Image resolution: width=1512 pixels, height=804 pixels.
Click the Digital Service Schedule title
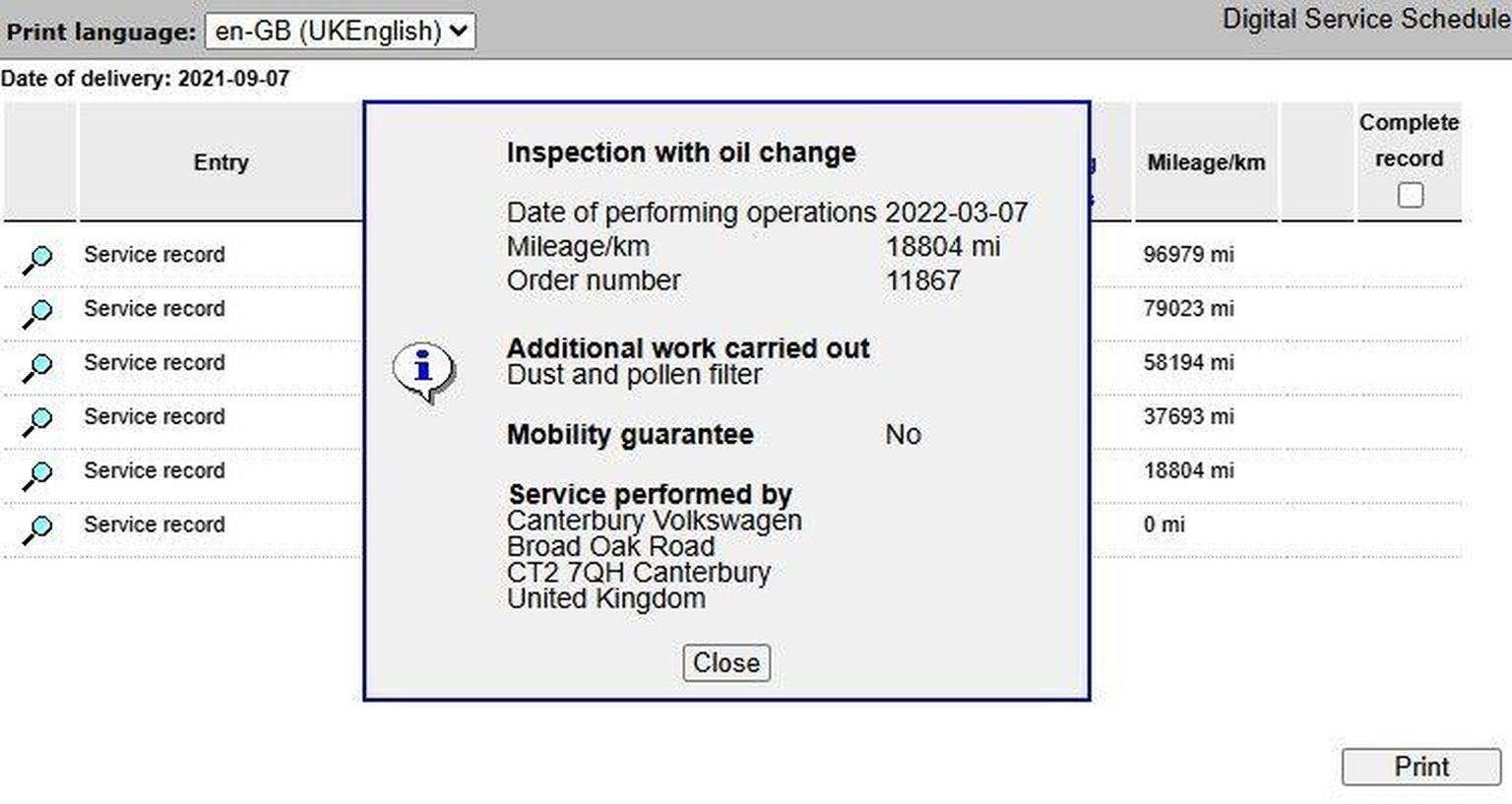point(1366,19)
